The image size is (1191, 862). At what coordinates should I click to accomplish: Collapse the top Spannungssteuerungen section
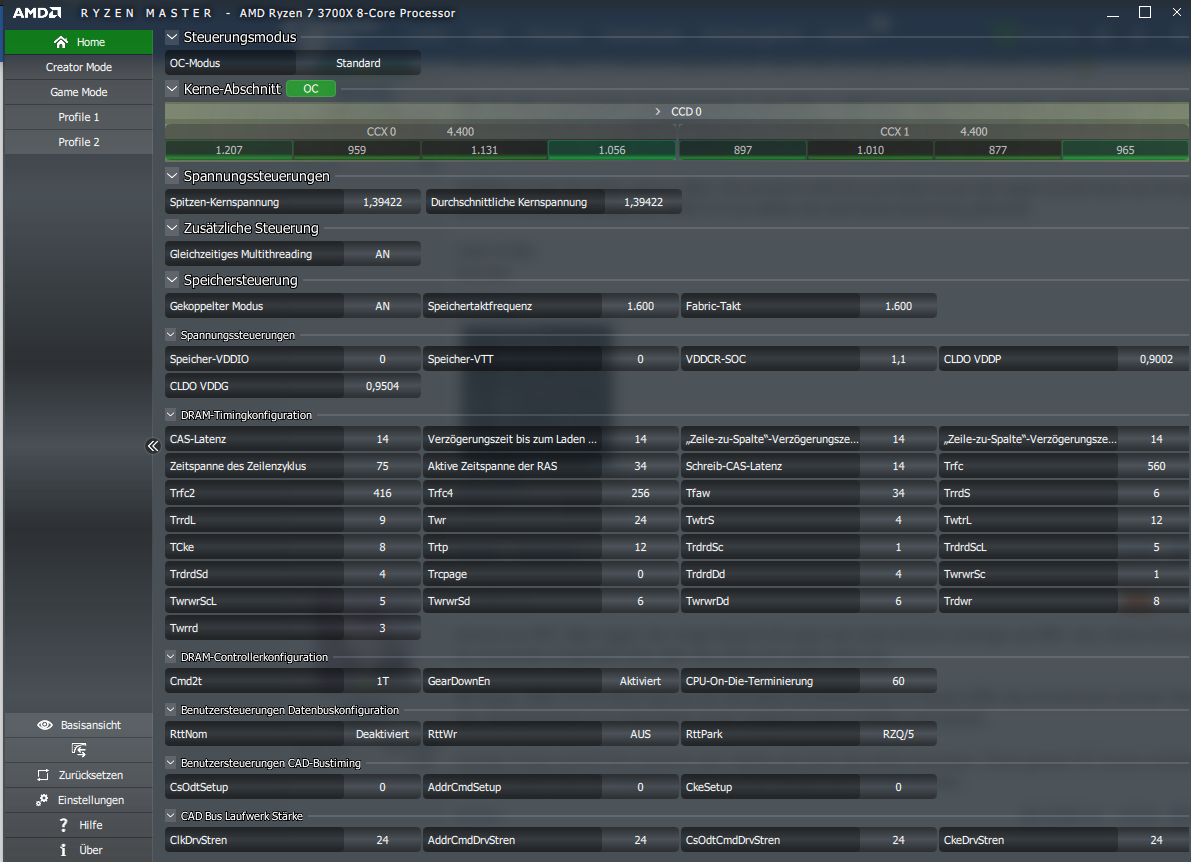coord(172,175)
